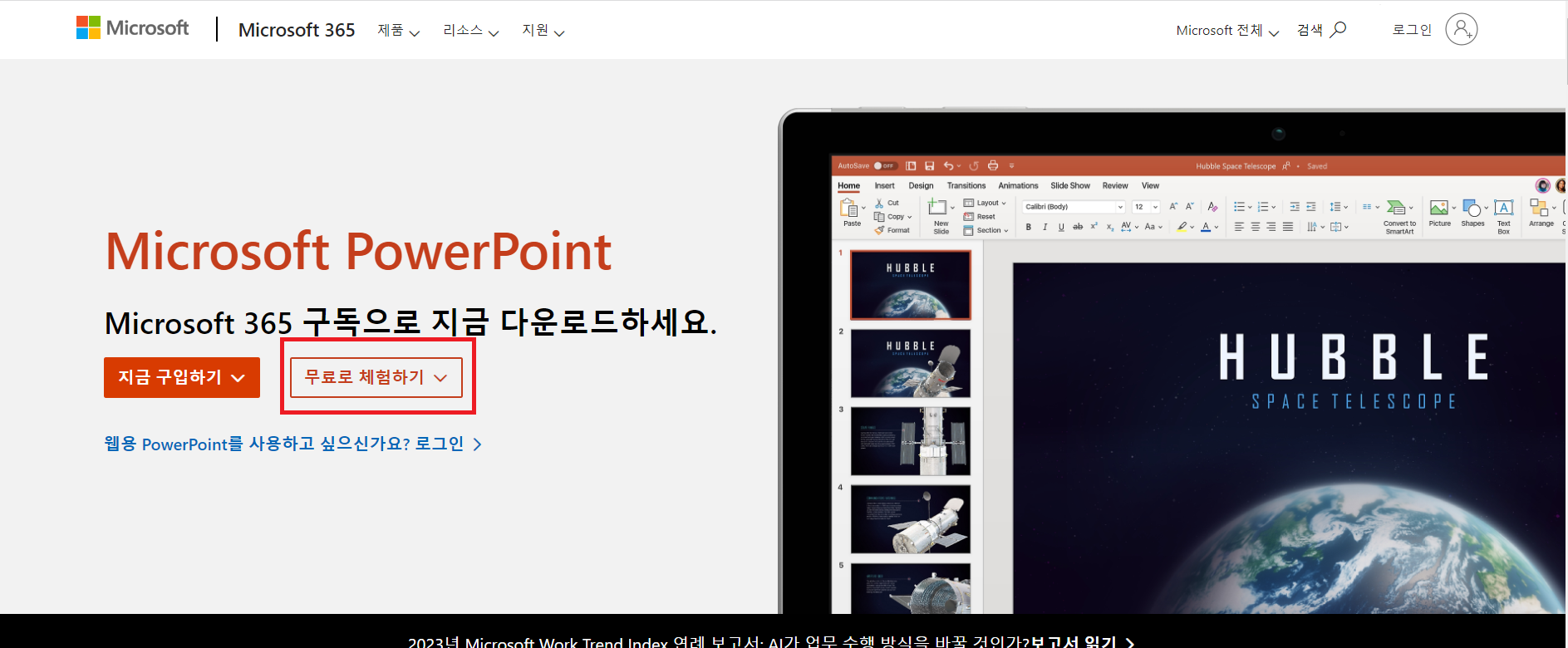
Task: Click the align text left icon
Action: coord(1239,227)
